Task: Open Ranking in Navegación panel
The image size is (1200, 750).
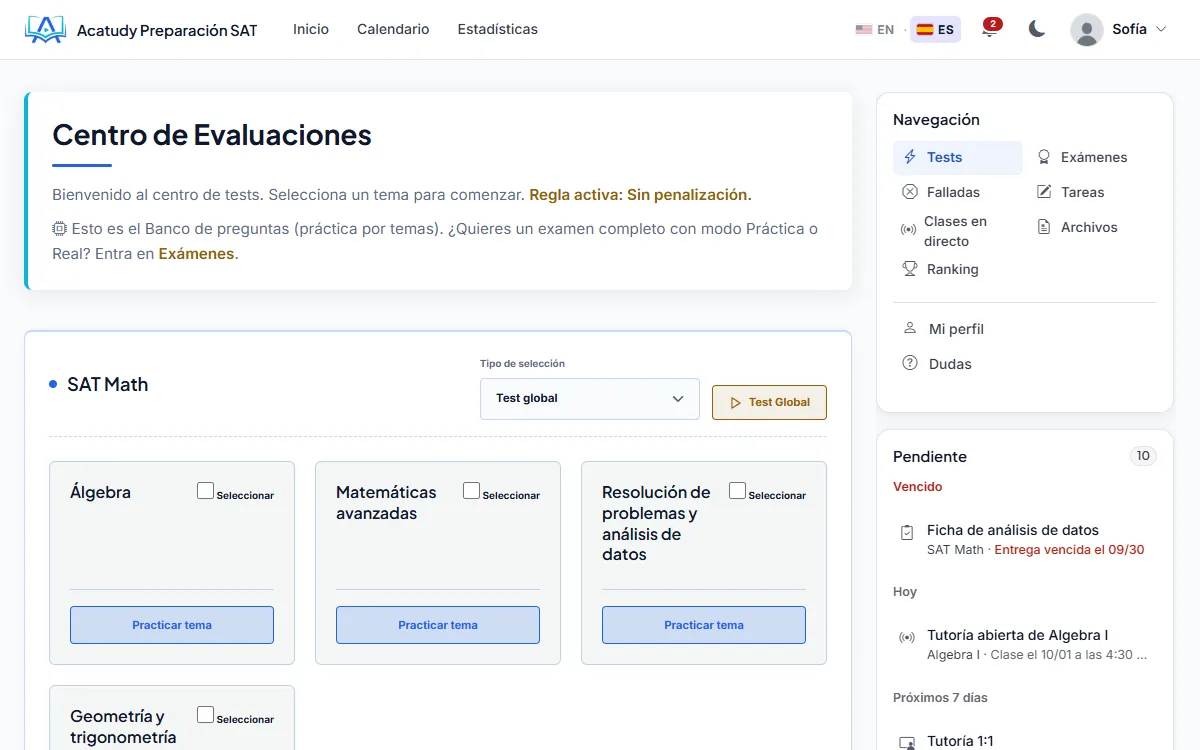Action: 958,269
